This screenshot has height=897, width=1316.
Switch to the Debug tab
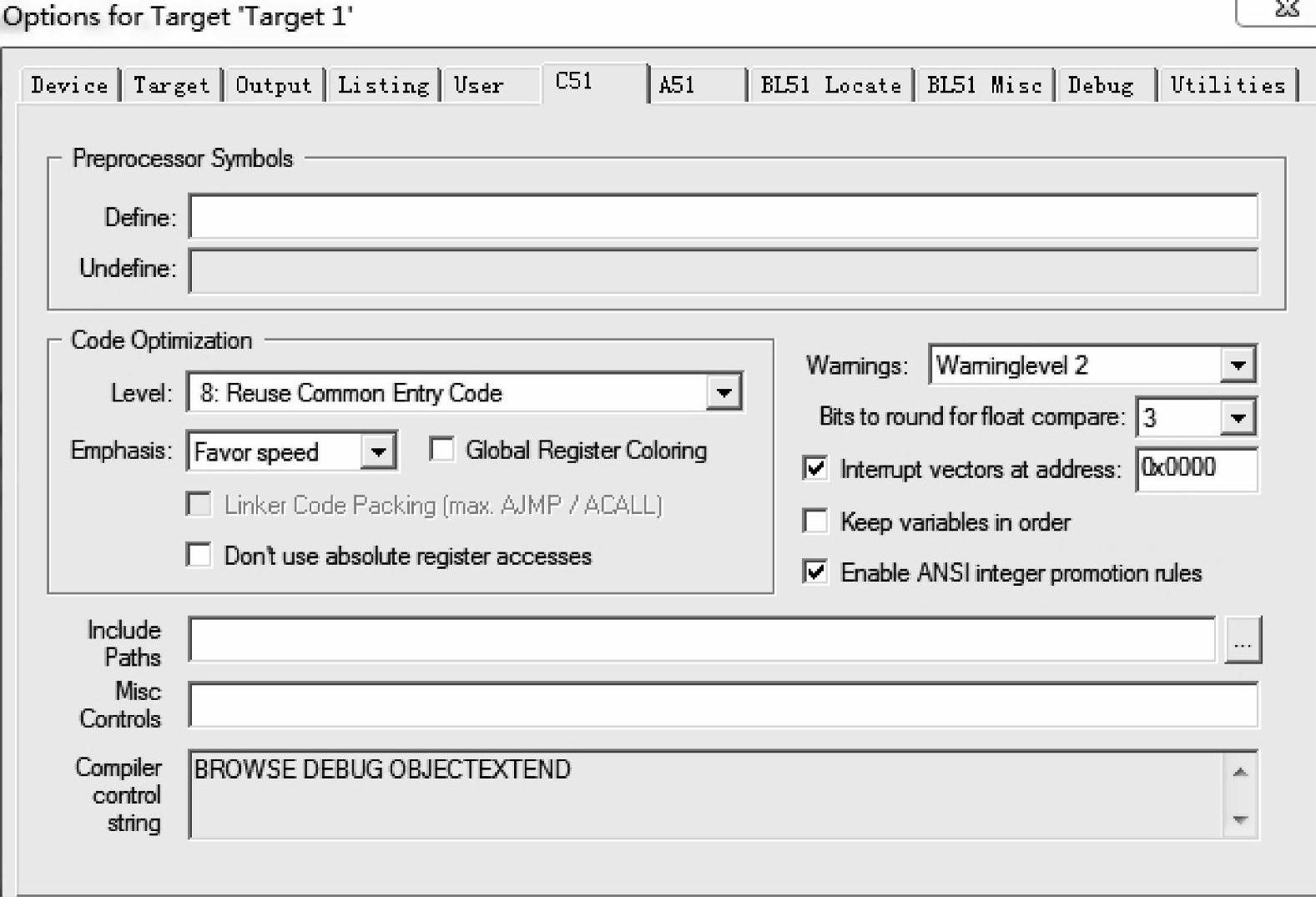click(1107, 85)
